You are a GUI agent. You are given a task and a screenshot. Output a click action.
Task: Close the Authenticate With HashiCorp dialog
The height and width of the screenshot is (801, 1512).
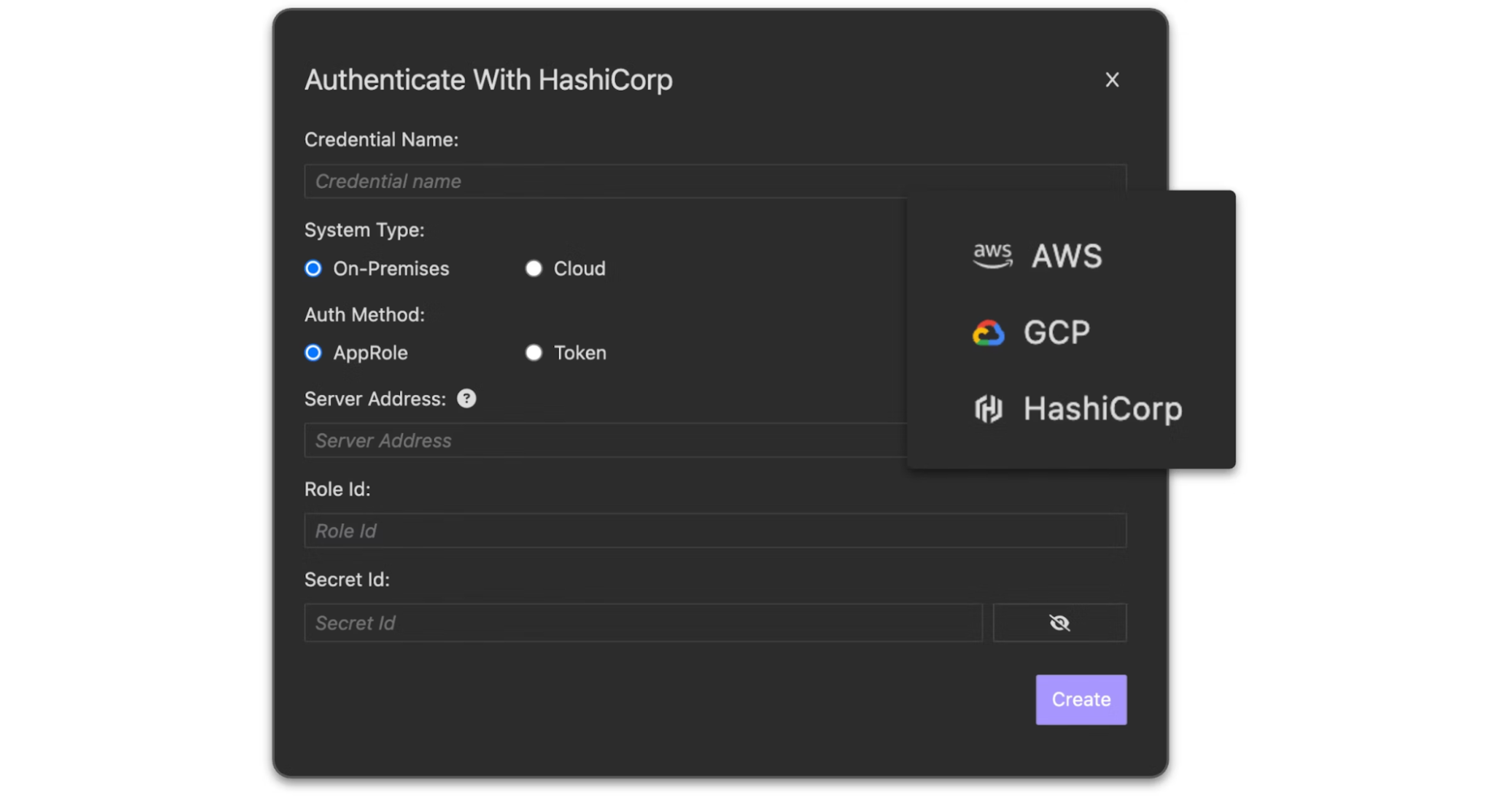1112,80
